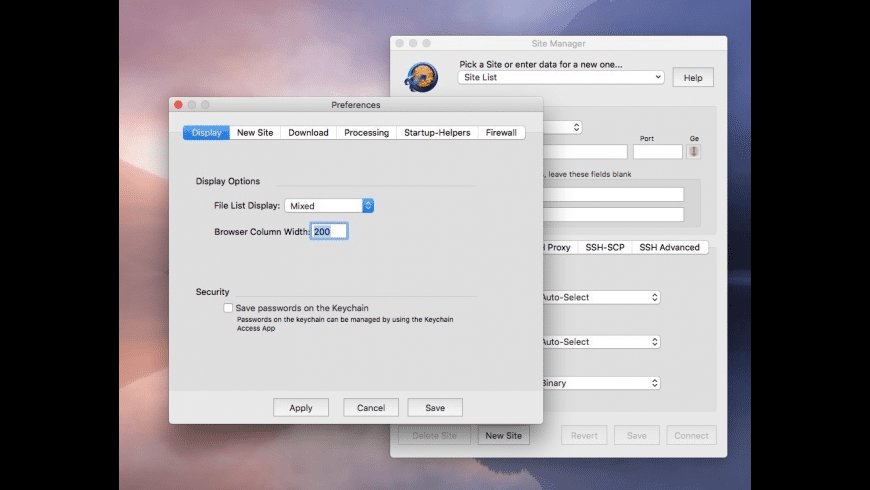Select the SSH-SCP tab in Site Manager
This screenshot has width=870, height=490.
pyautogui.click(x=605, y=247)
